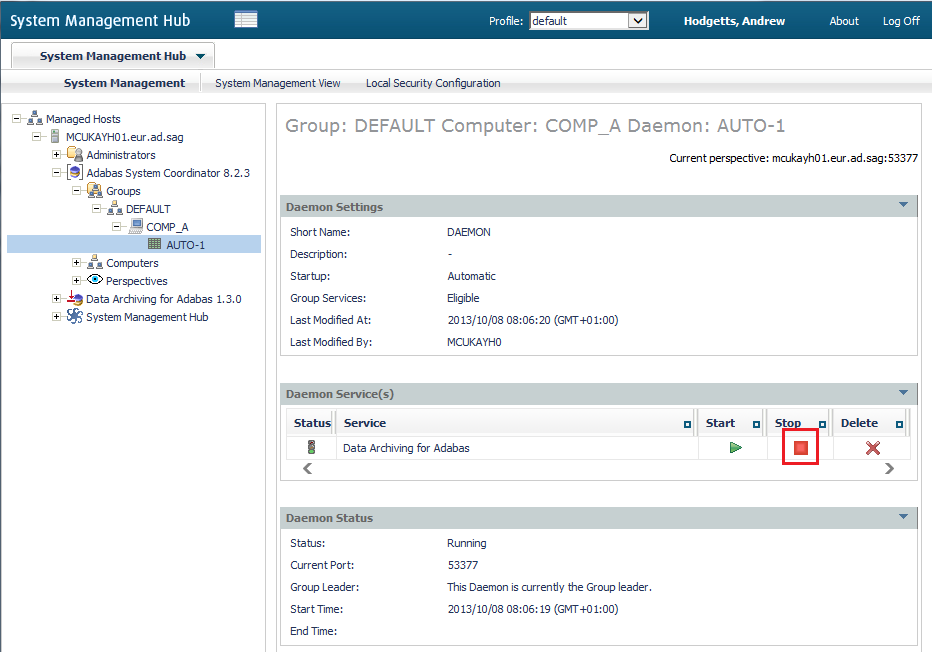This screenshot has height=652, width=932.
Task: Expand the Computers tree node
Action: pos(77,263)
